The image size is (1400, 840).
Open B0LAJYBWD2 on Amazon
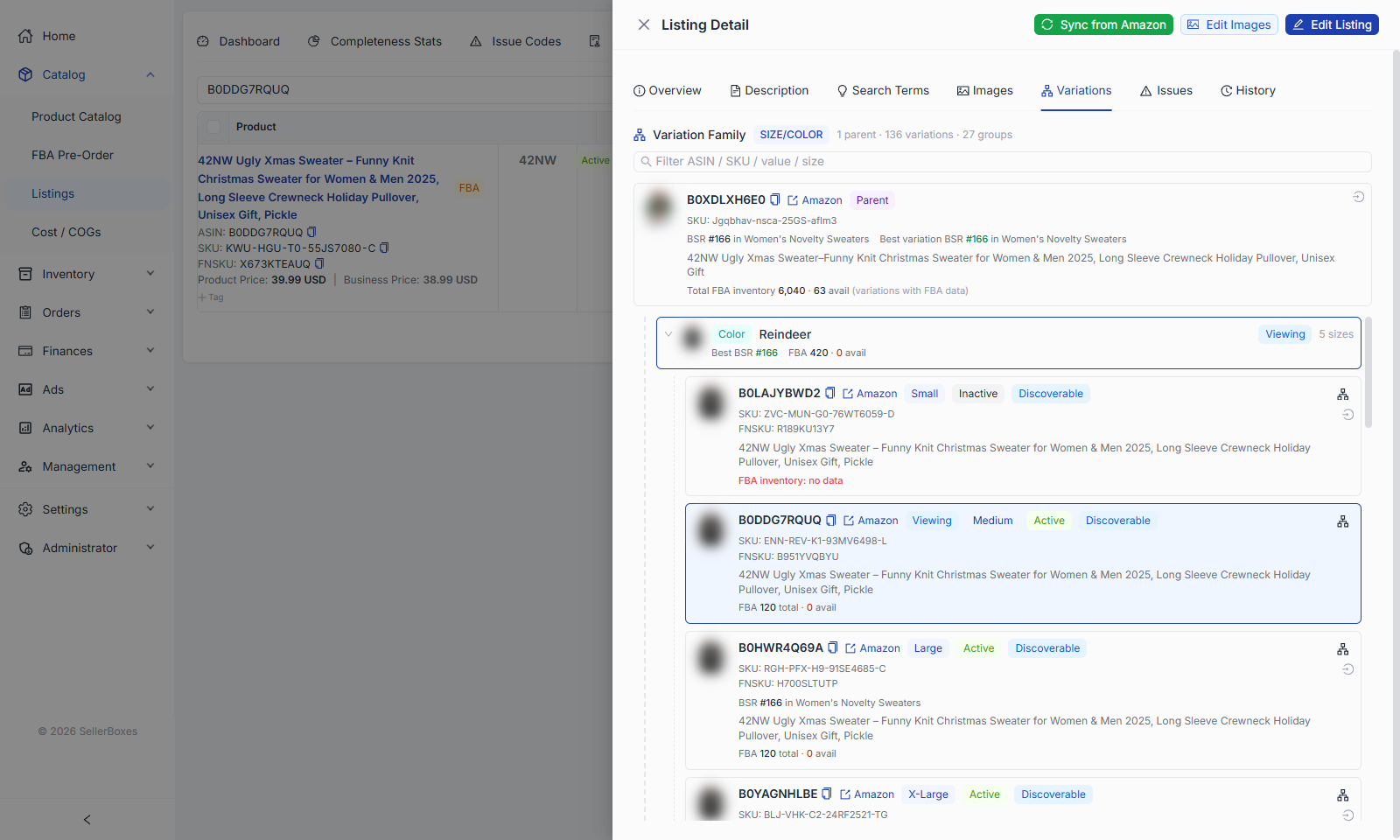[870, 394]
